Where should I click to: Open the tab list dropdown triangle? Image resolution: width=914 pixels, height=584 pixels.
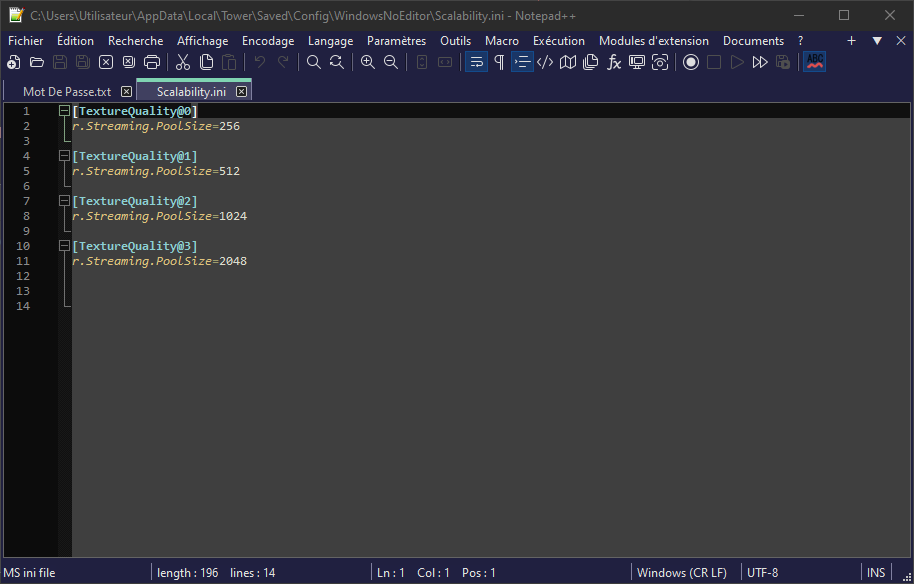coord(877,41)
